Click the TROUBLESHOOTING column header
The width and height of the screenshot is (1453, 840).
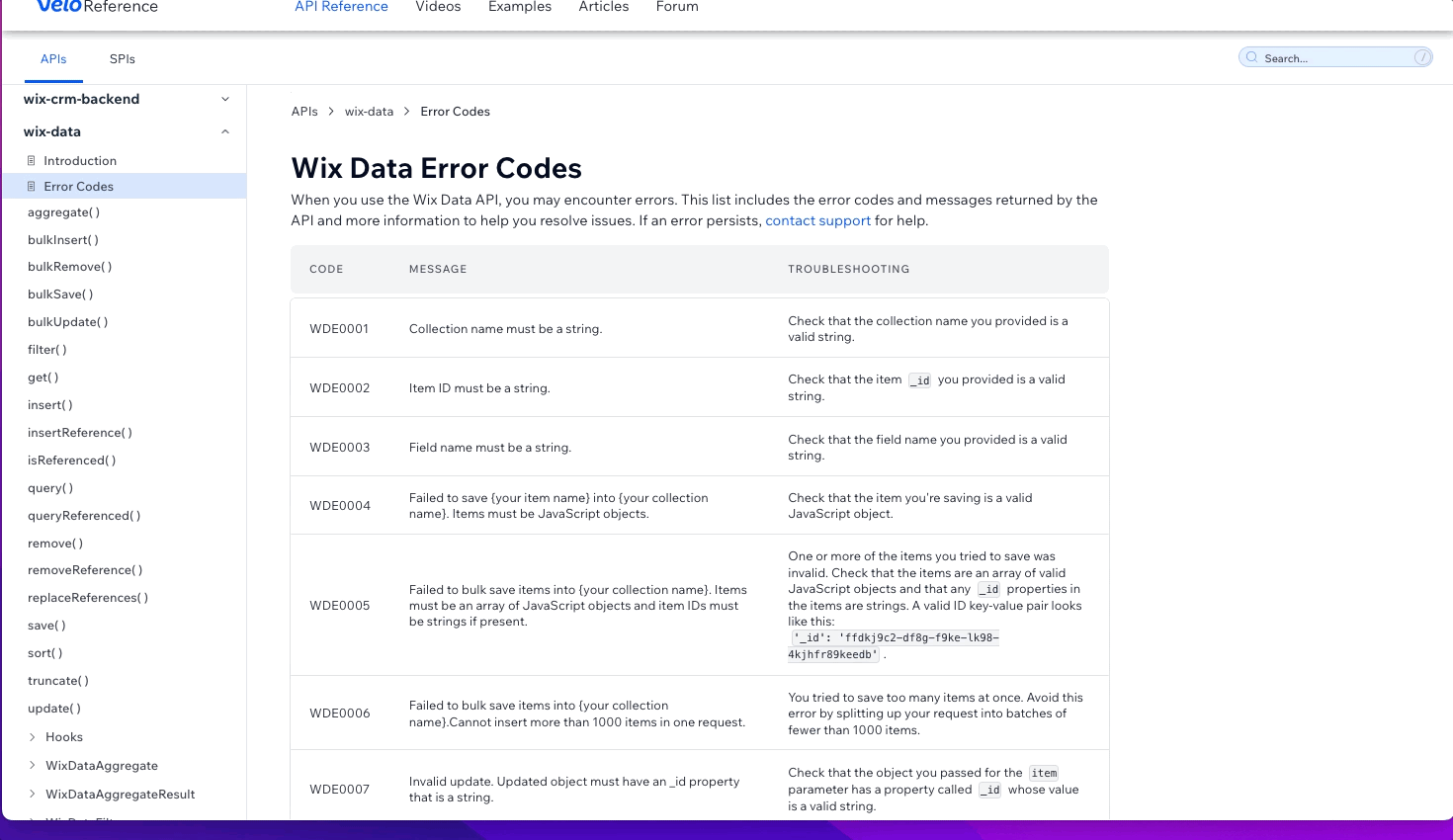tap(848, 269)
